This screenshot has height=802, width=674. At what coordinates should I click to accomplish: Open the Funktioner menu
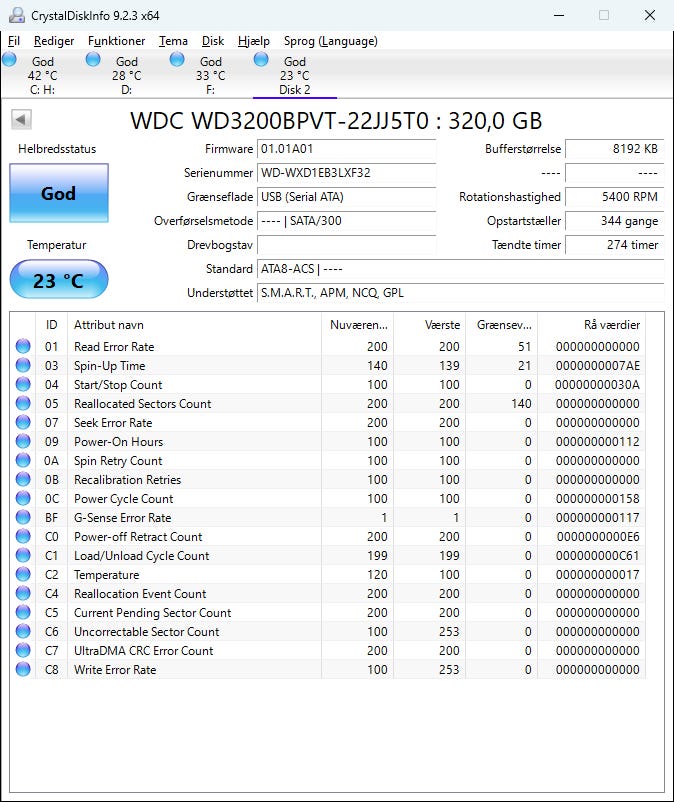coord(116,41)
